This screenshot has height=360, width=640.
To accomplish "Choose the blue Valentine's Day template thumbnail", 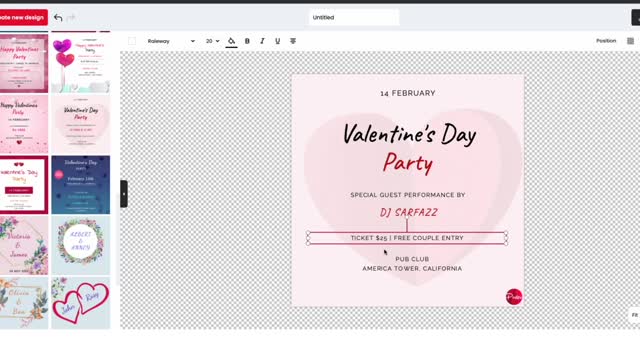I will tap(81, 184).
